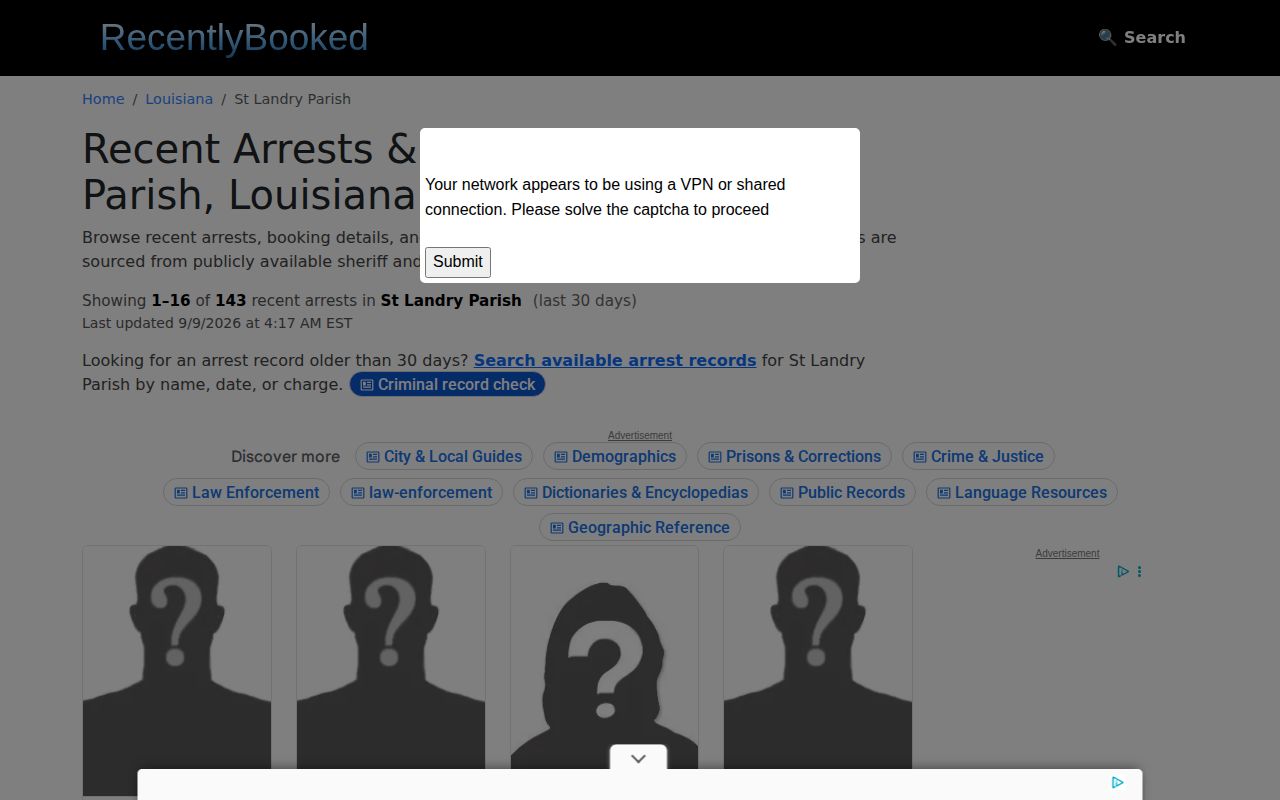Open the RecentlyBooked home logo
Screen dimensions: 1280x800
click(234, 37)
